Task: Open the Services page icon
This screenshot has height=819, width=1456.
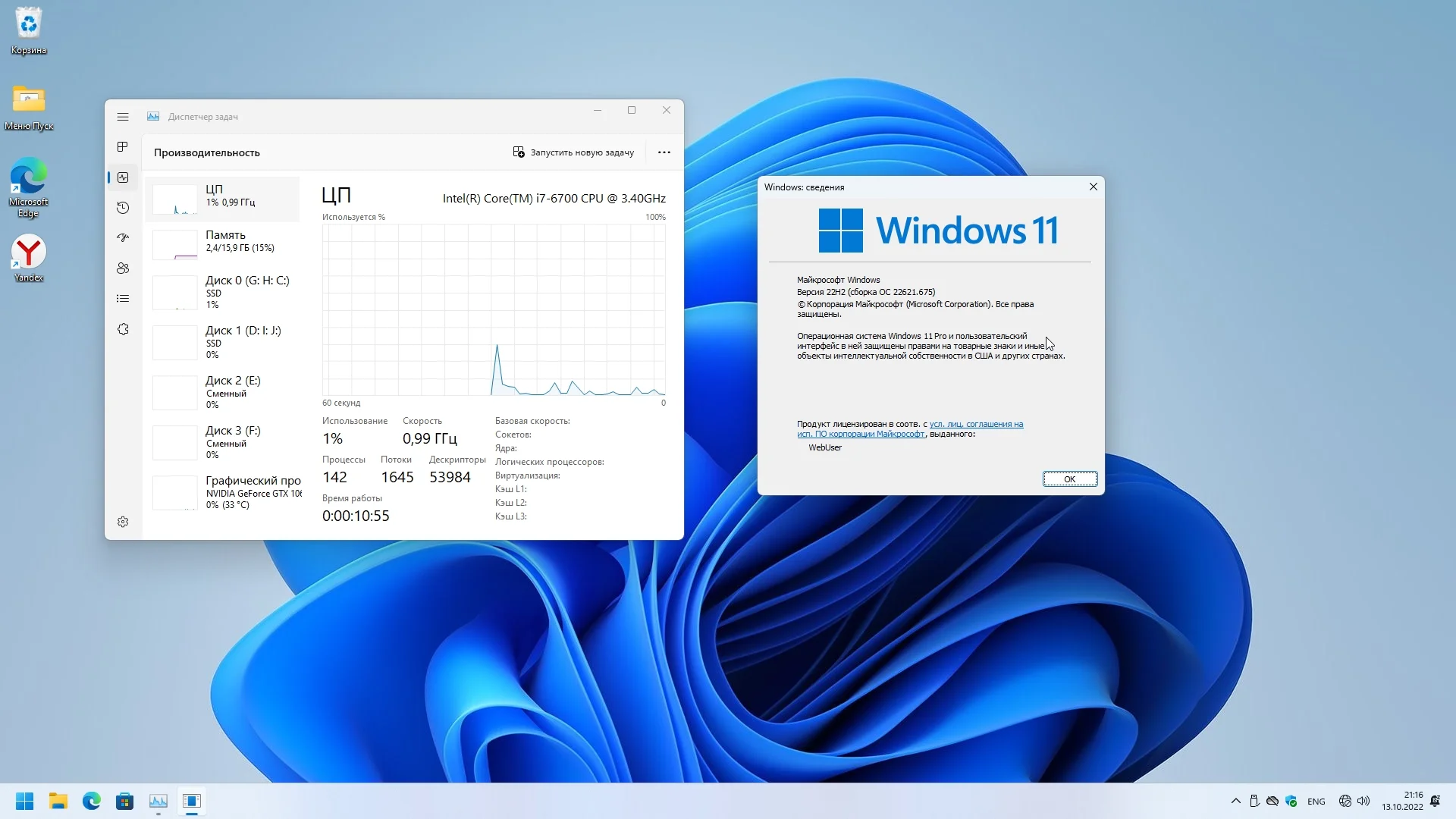Action: [123, 329]
